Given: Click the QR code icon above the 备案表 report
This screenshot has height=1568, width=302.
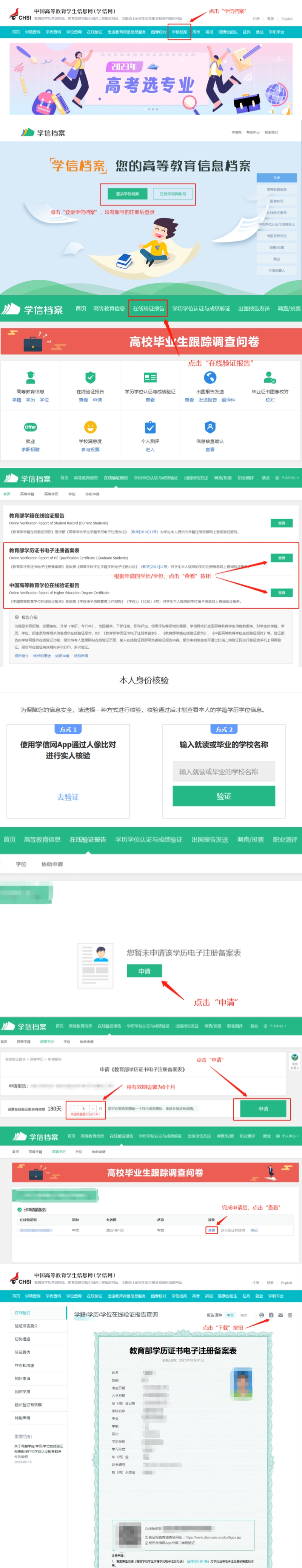Looking at the screenshot, I should tap(290, 1315).
